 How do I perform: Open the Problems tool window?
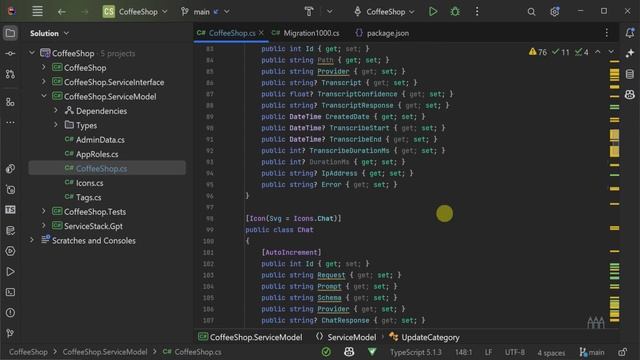(x=10, y=313)
